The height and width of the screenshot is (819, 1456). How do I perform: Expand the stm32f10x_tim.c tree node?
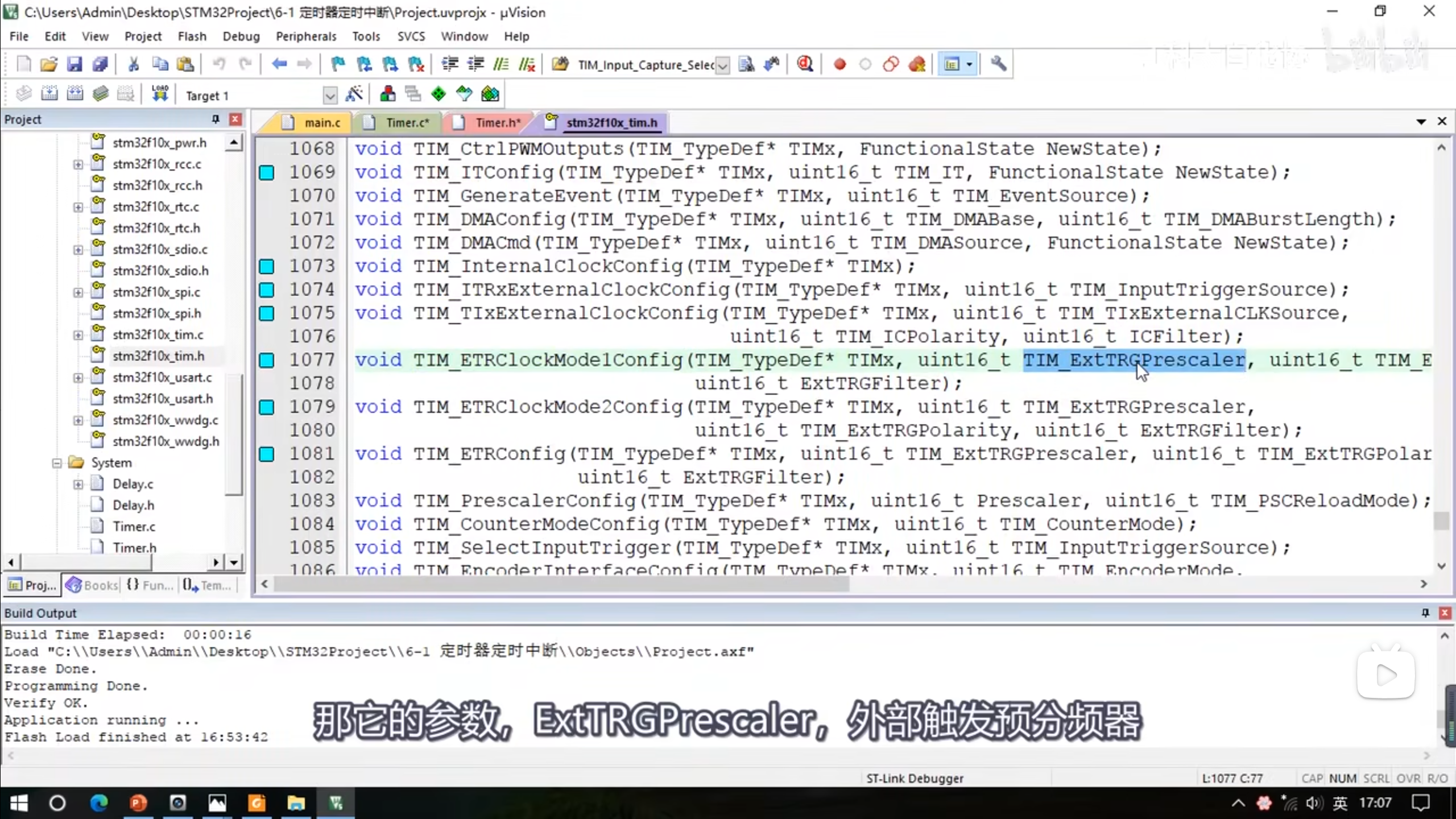pos(78,335)
